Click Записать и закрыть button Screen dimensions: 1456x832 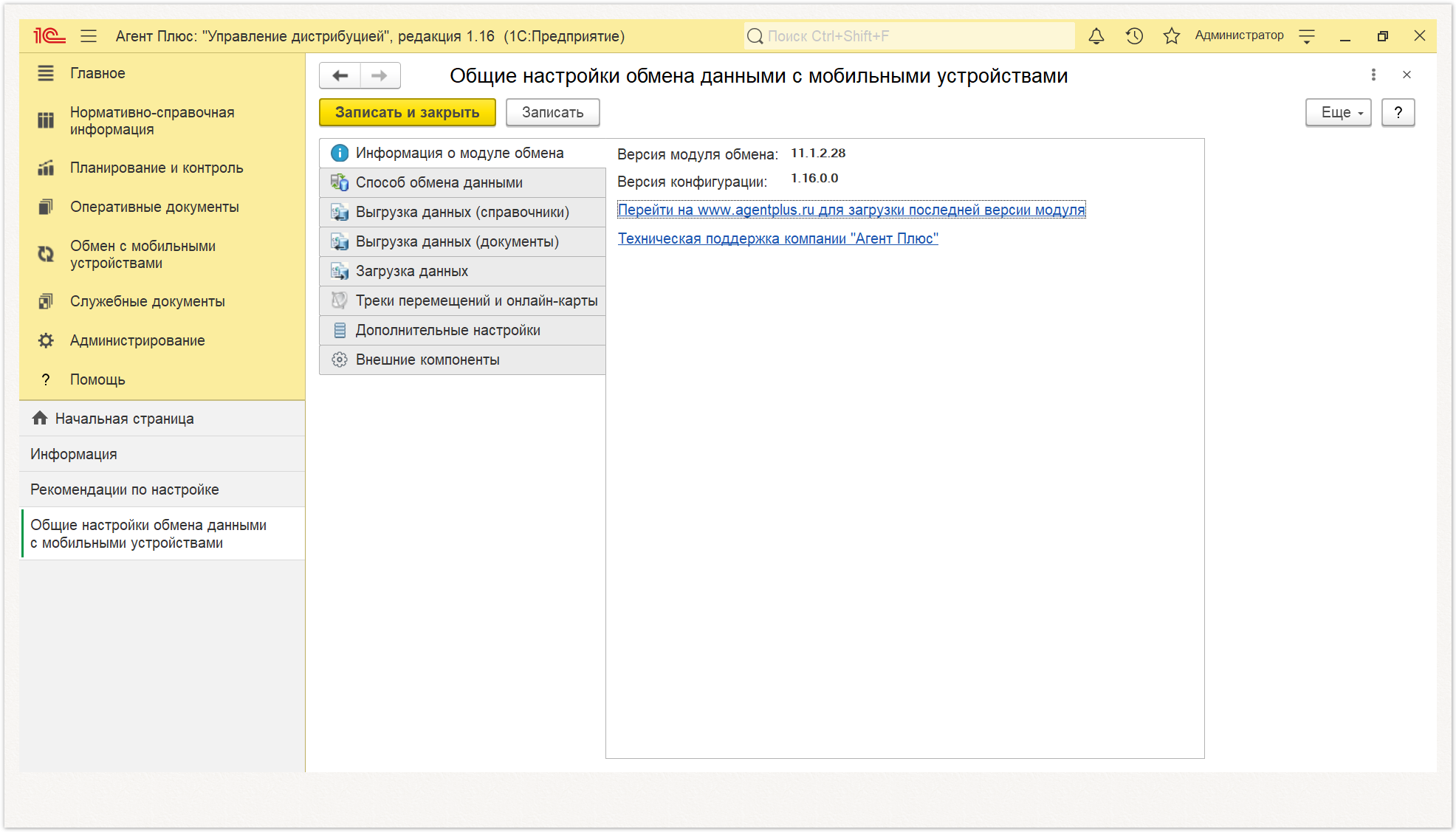coord(408,112)
